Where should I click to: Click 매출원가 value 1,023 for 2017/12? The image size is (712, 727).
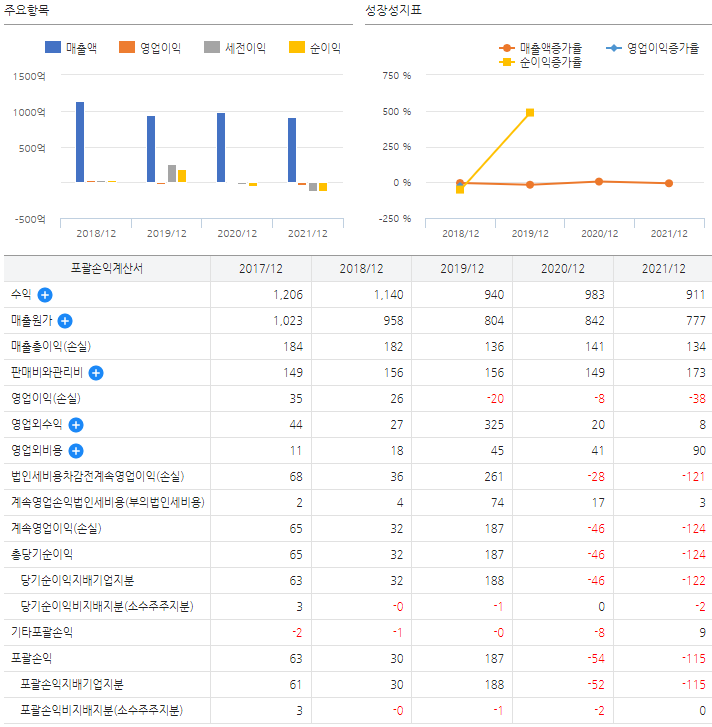click(288, 321)
